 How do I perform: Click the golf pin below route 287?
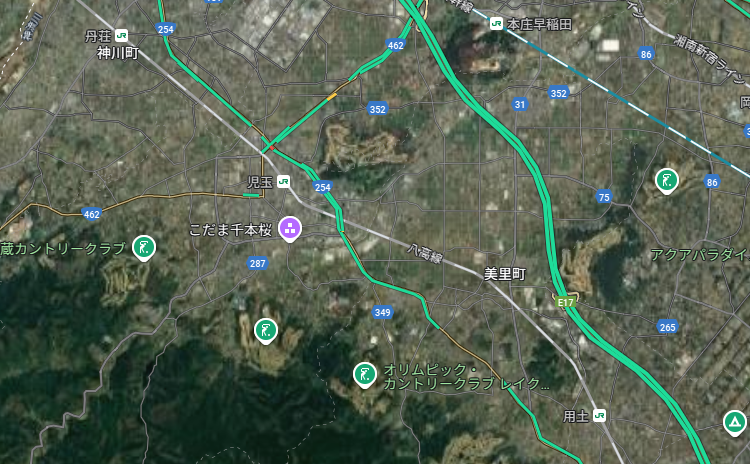point(266,331)
